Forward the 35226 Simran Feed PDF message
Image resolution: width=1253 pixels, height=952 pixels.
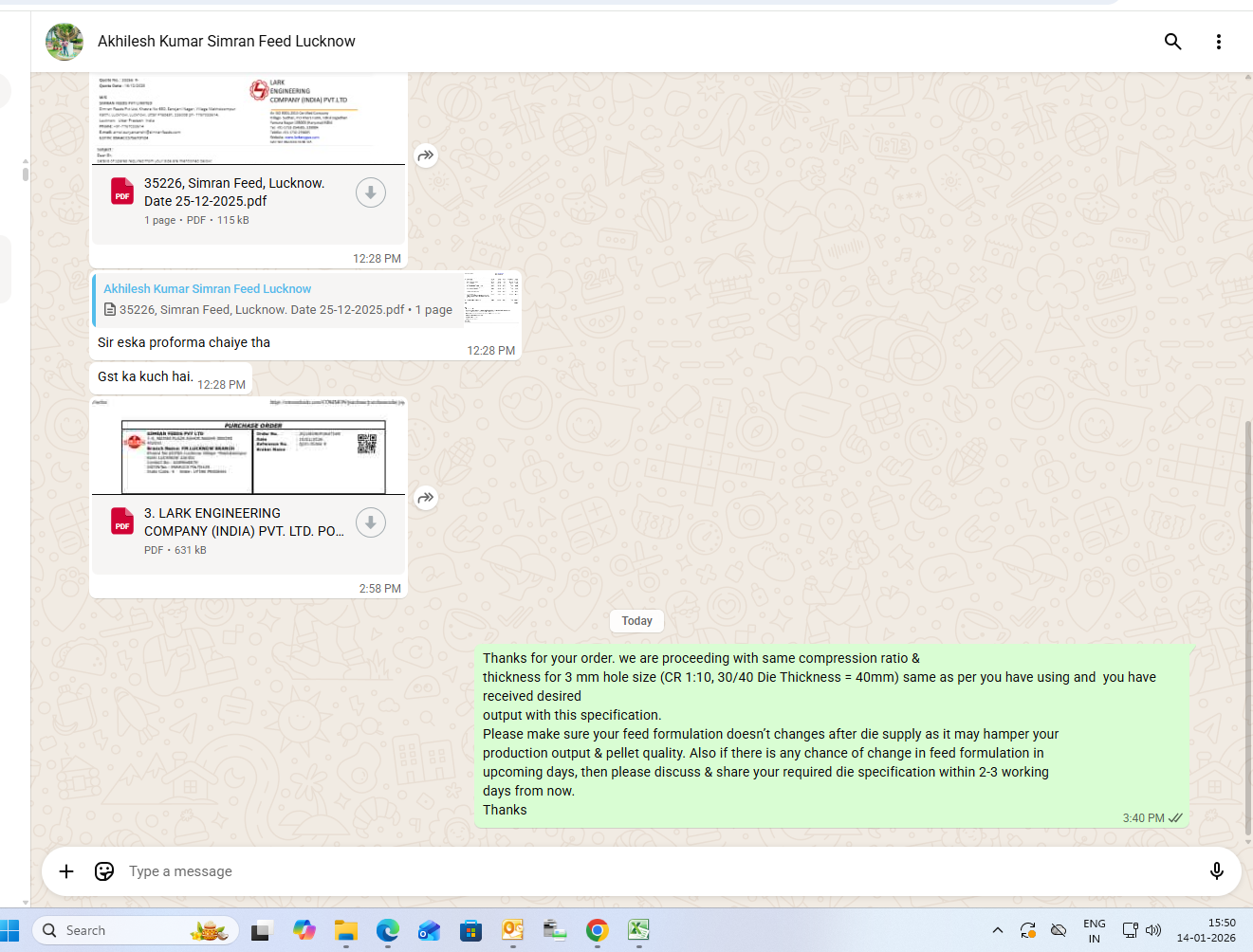426,156
